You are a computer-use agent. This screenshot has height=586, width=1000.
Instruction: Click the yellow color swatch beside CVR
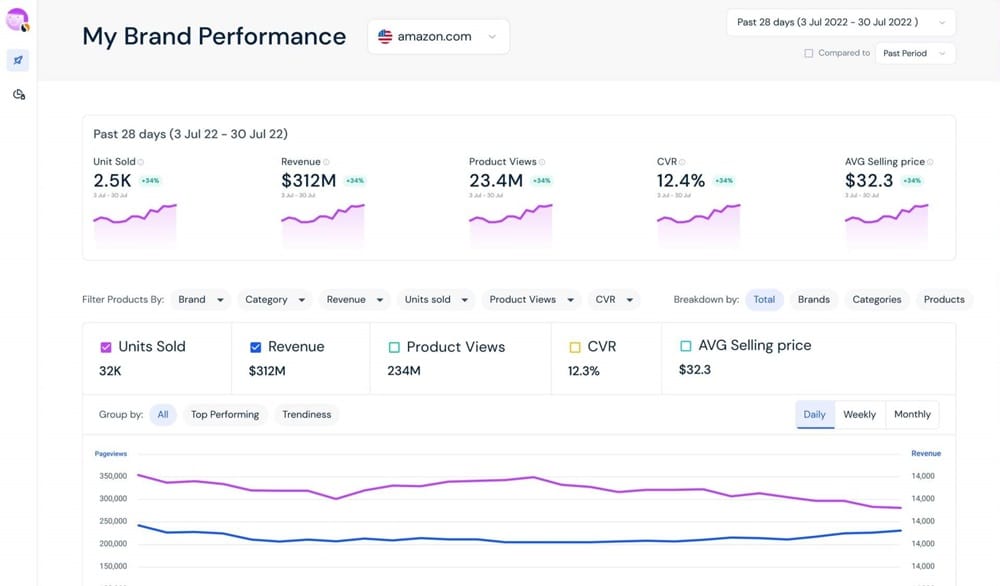coord(574,347)
